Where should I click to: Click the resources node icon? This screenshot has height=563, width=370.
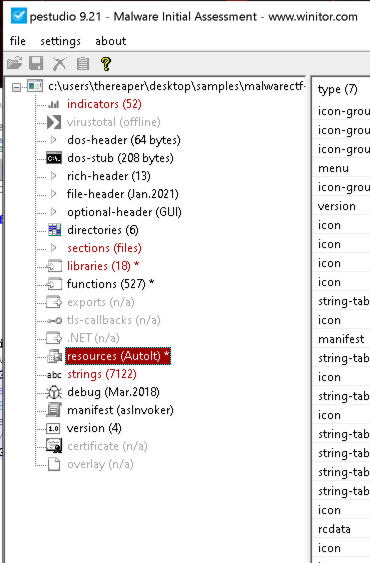tap(55, 356)
